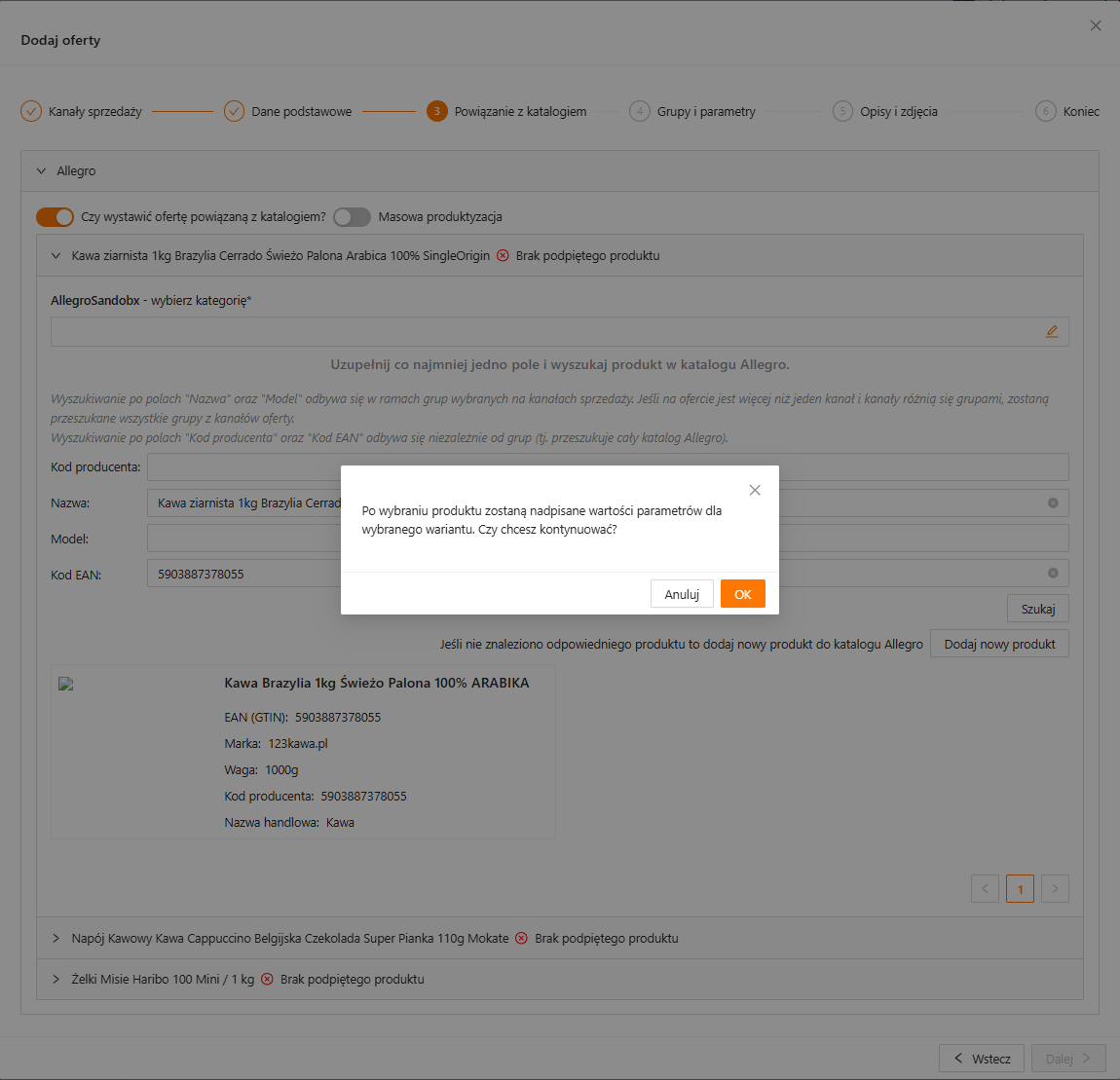
Task: Click the step 6 circle icon
Action: click(x=1046, y=111)
